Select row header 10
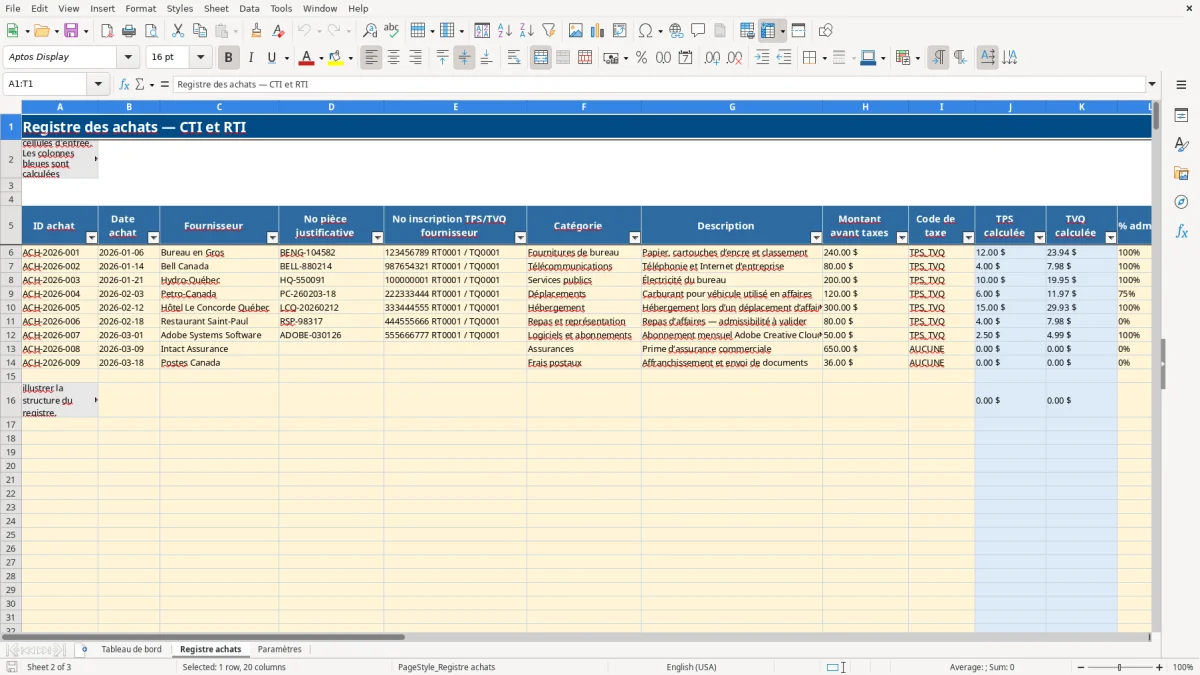This screenshot has height=675, width=1200. [x=11, y=308]
